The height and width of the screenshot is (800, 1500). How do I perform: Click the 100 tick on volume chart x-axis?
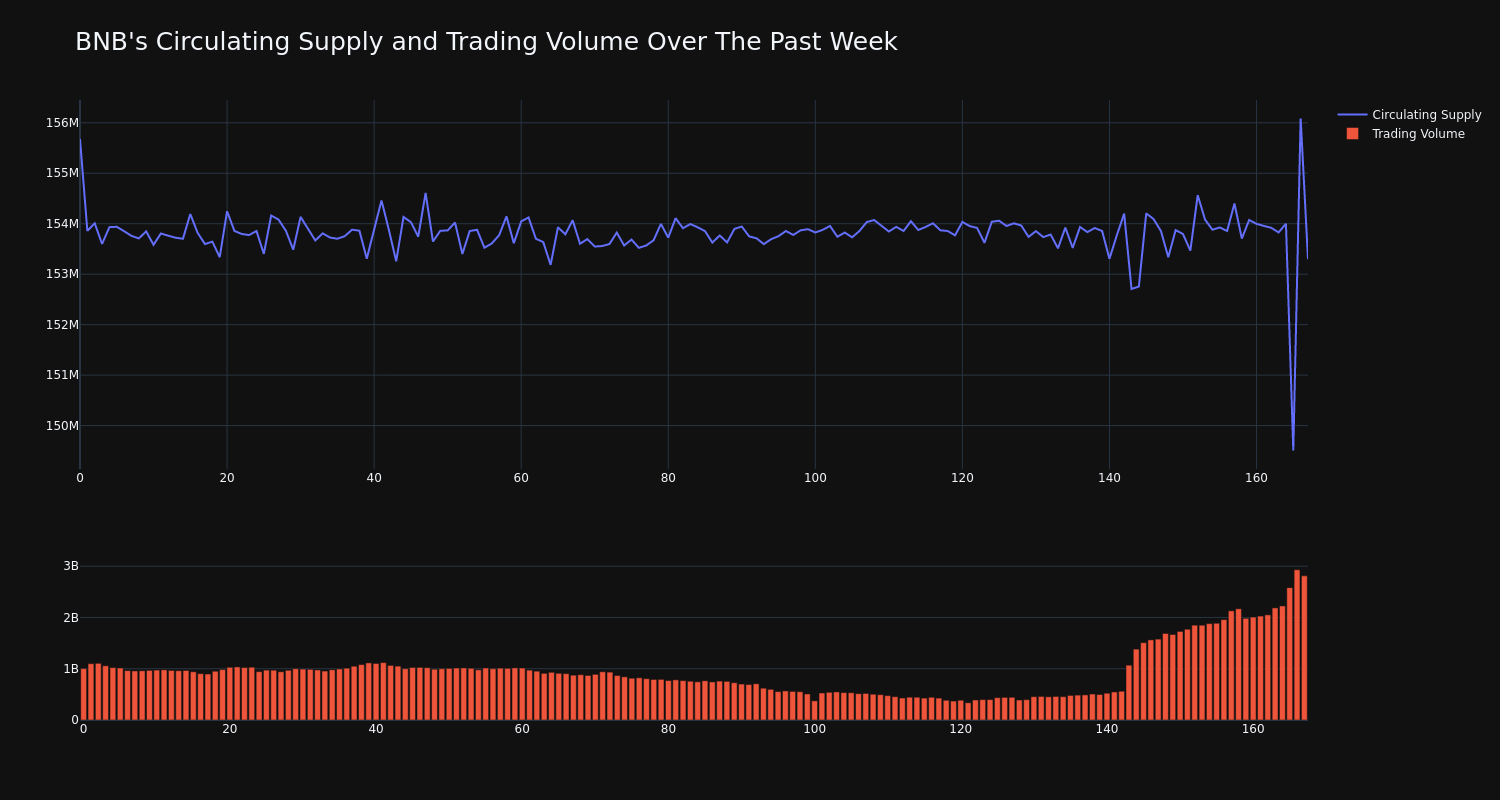tap(815, 729)
